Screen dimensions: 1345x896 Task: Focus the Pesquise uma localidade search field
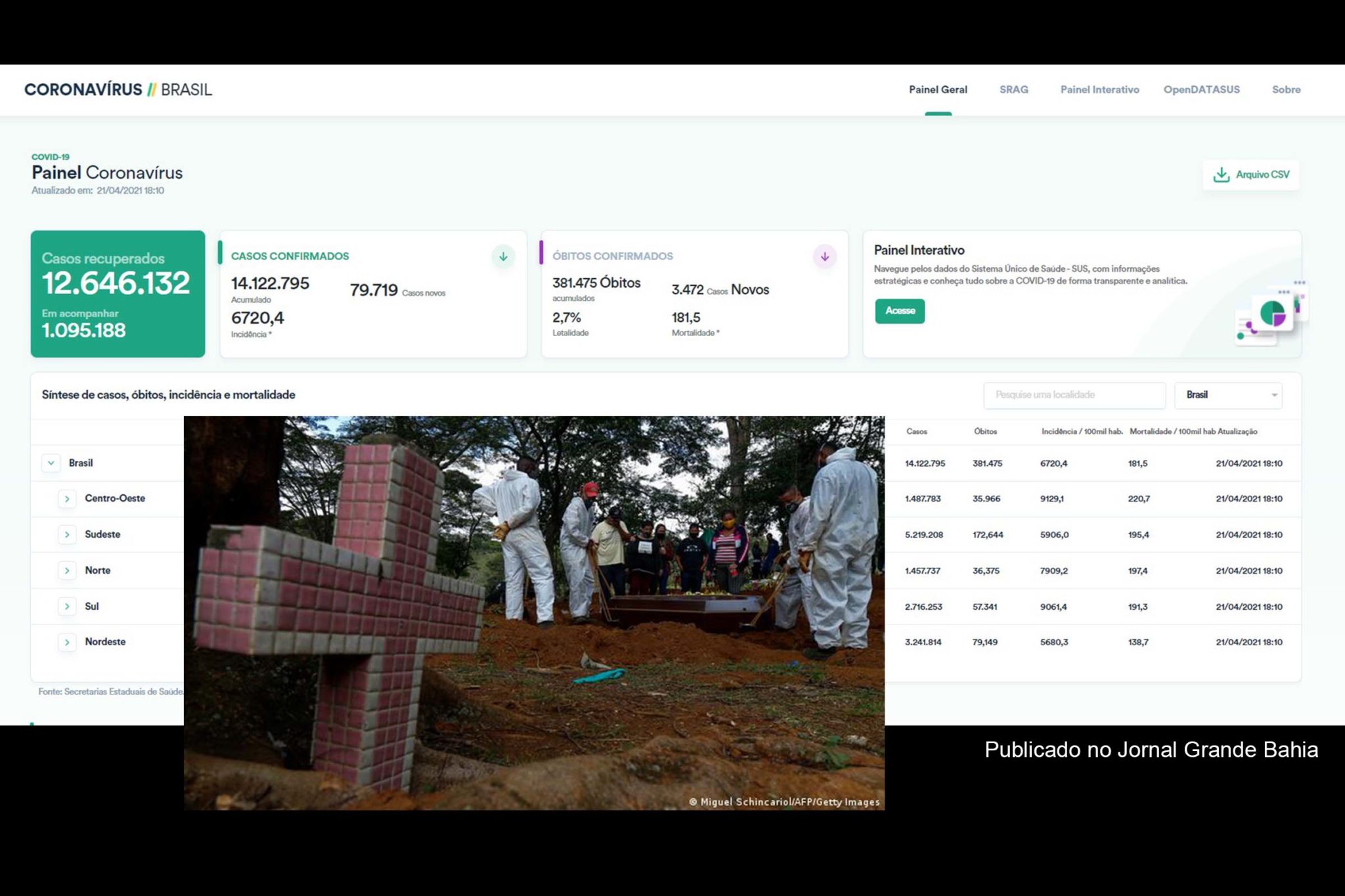[1073, 395]
